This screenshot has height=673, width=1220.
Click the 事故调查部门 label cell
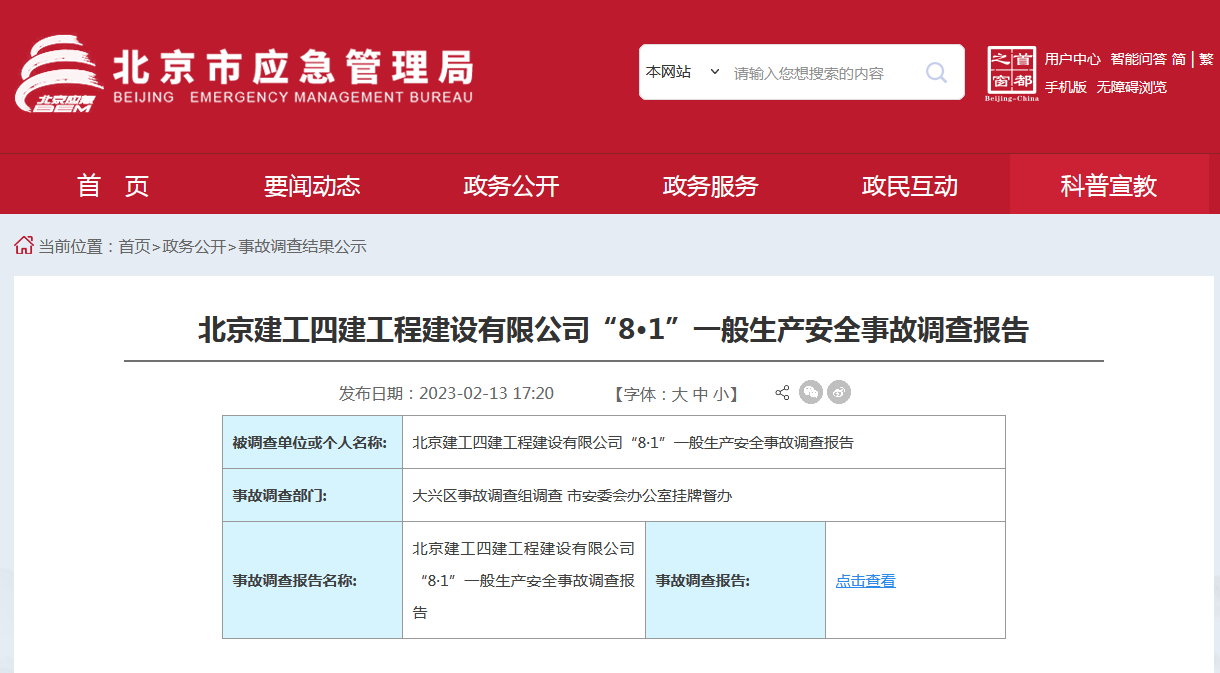point(312,495)
